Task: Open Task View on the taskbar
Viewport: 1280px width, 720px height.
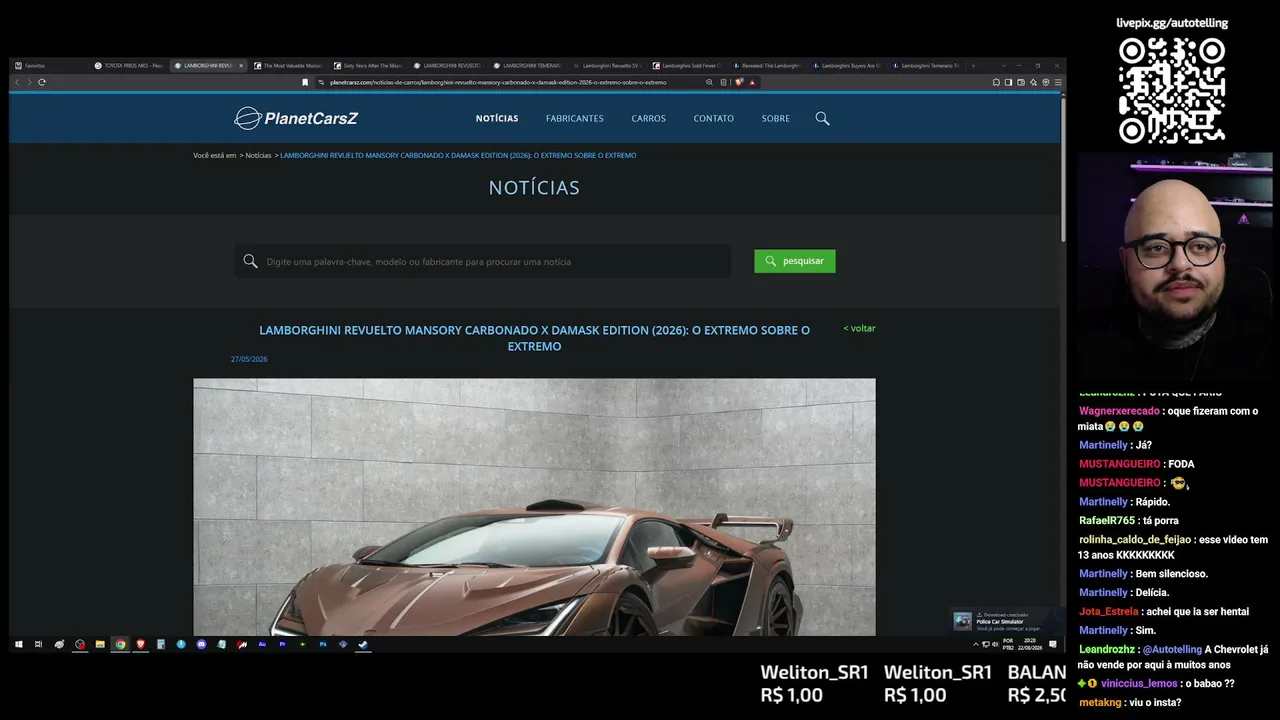Action: [x=38, y=644]
